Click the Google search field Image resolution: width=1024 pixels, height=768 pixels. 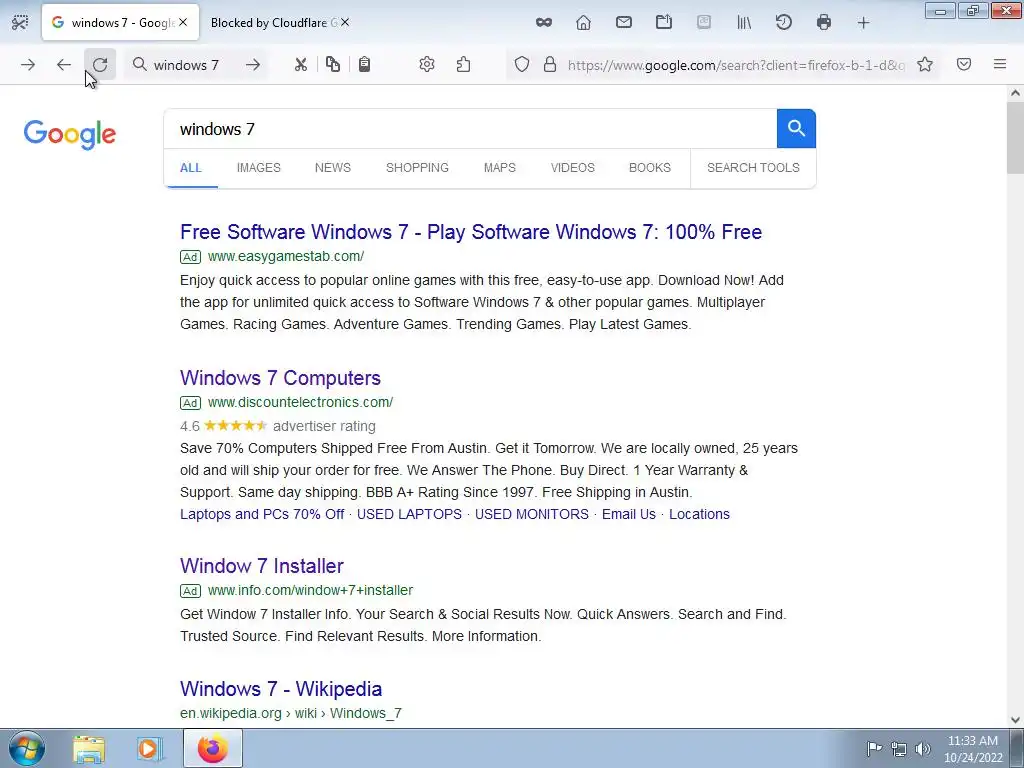tap(470, 129)
